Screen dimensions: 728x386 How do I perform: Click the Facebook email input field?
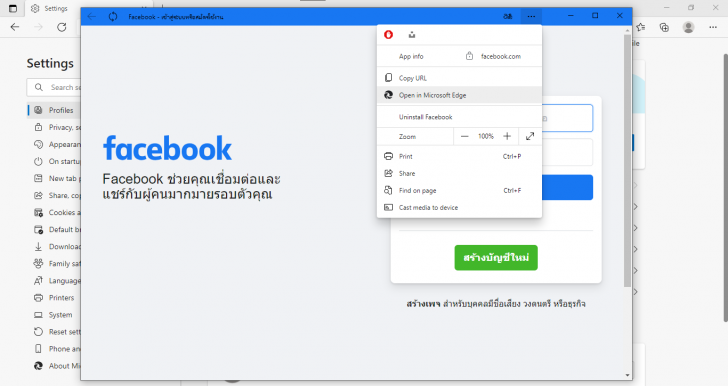(567, 118)
